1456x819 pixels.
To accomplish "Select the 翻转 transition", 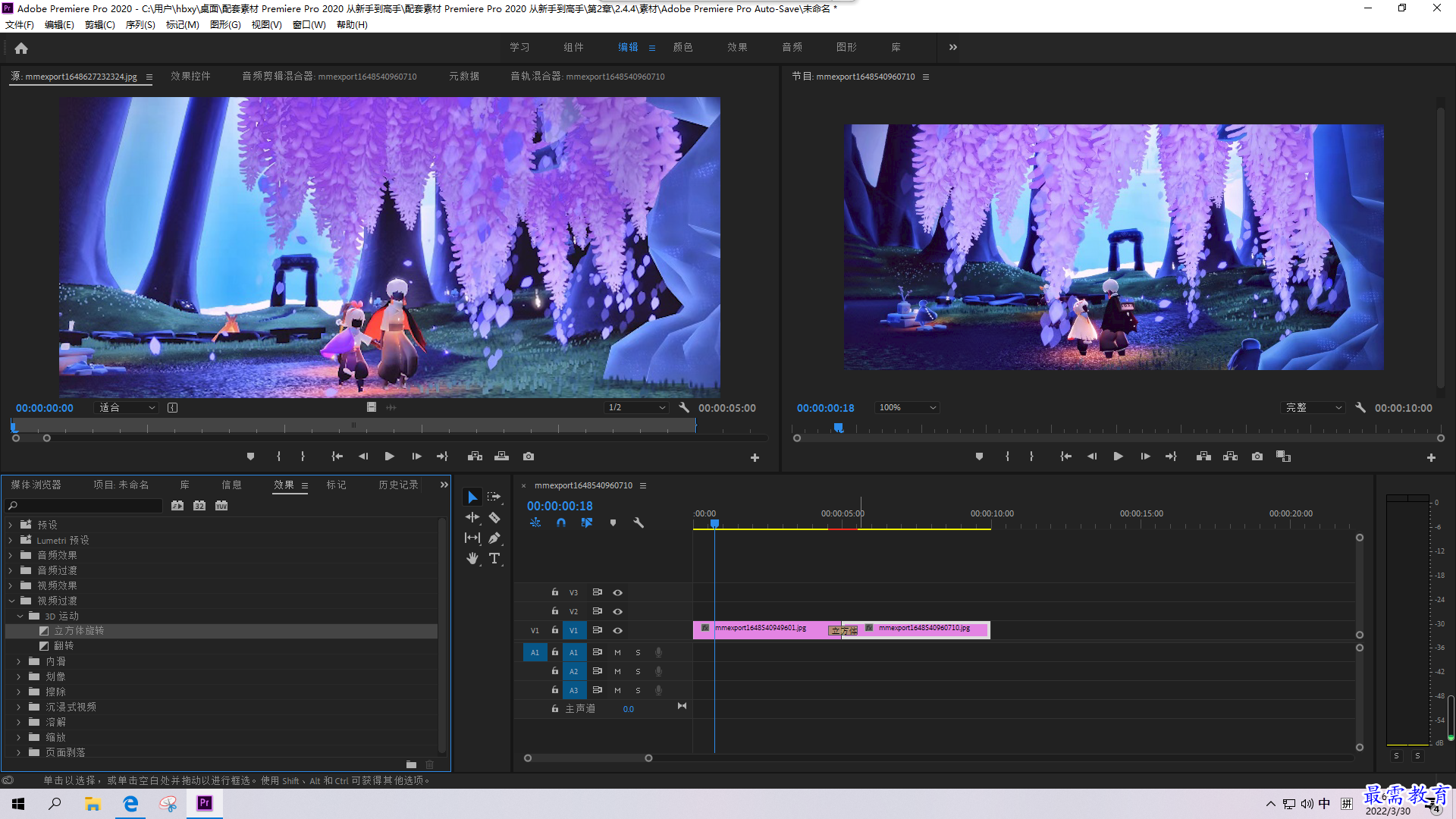I will pos(64,645).
